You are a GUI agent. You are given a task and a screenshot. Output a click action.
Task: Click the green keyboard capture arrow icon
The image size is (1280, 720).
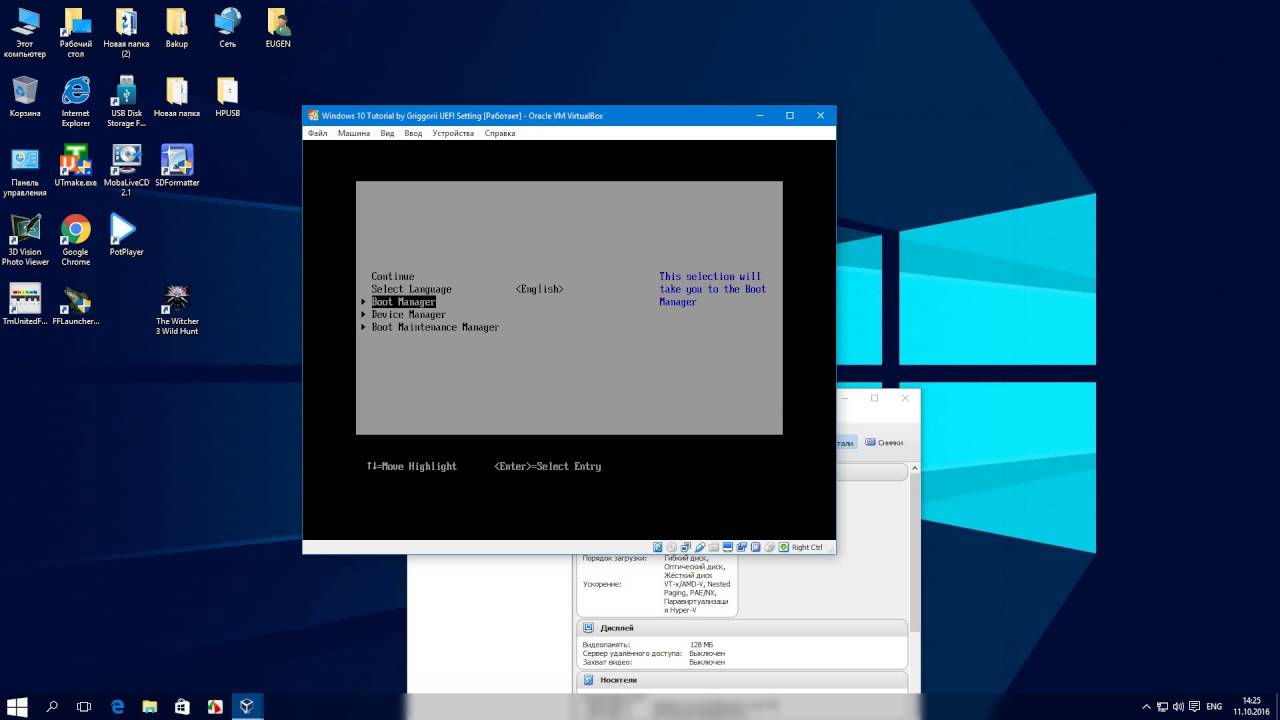[x=783, y=547]
